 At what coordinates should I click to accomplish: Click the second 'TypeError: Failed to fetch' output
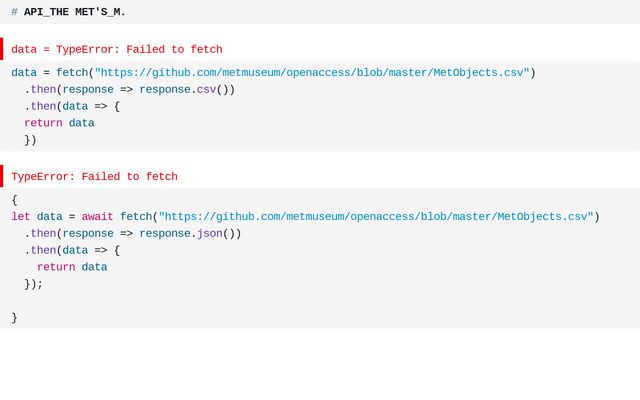coord(95,177)
